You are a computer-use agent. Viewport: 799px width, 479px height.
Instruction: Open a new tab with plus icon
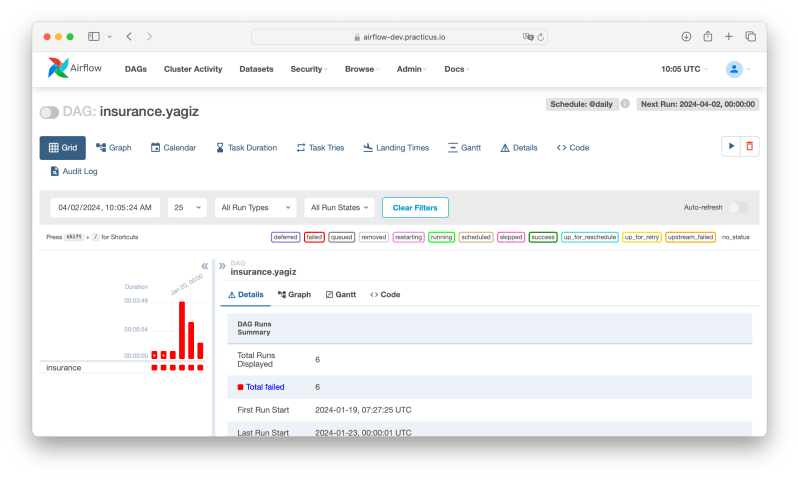[x=729, y=36]
